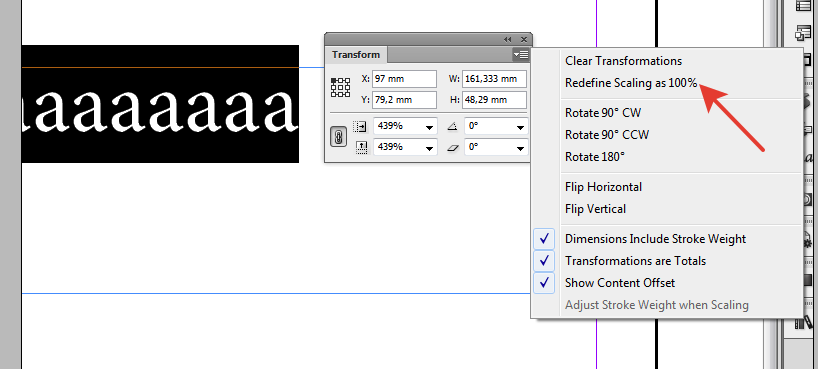Switch to the Transform tab

coord(356,55)
